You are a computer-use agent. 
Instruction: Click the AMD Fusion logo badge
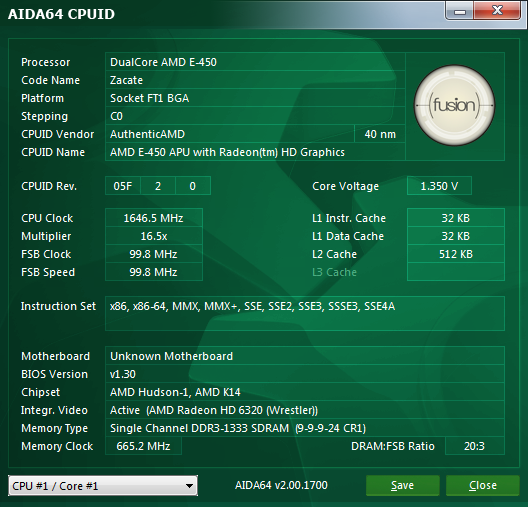point(454,105)
